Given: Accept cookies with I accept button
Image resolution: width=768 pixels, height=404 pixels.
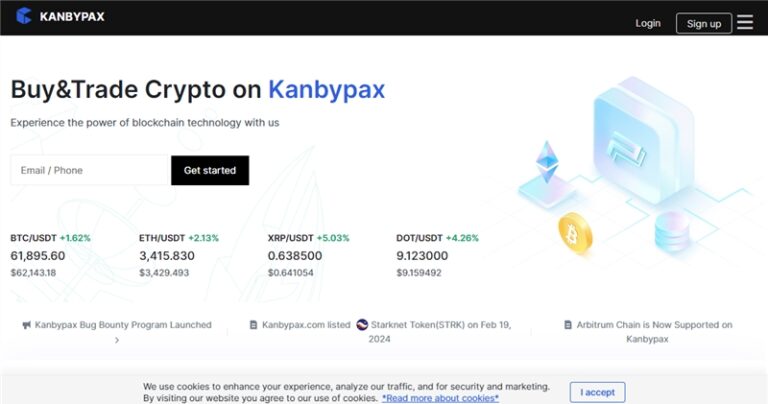Looking at the screenshot, I should pos(598,392).
